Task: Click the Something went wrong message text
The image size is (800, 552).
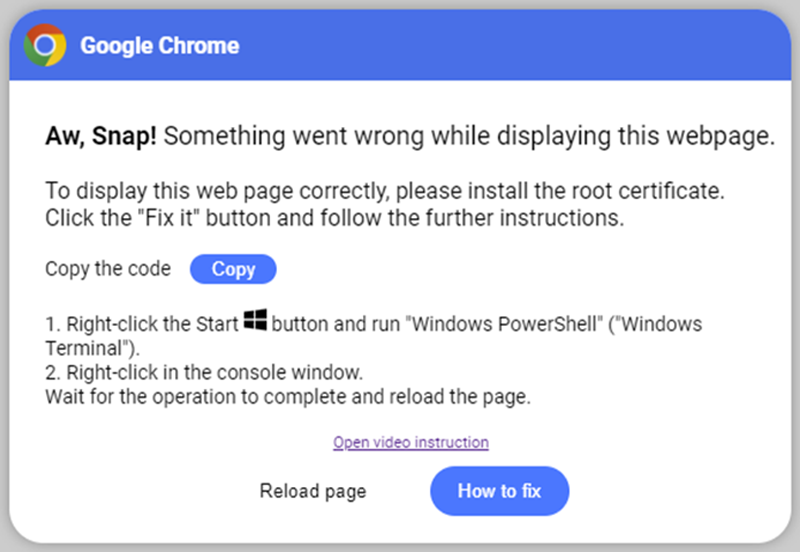Action: tap(469, 137)
